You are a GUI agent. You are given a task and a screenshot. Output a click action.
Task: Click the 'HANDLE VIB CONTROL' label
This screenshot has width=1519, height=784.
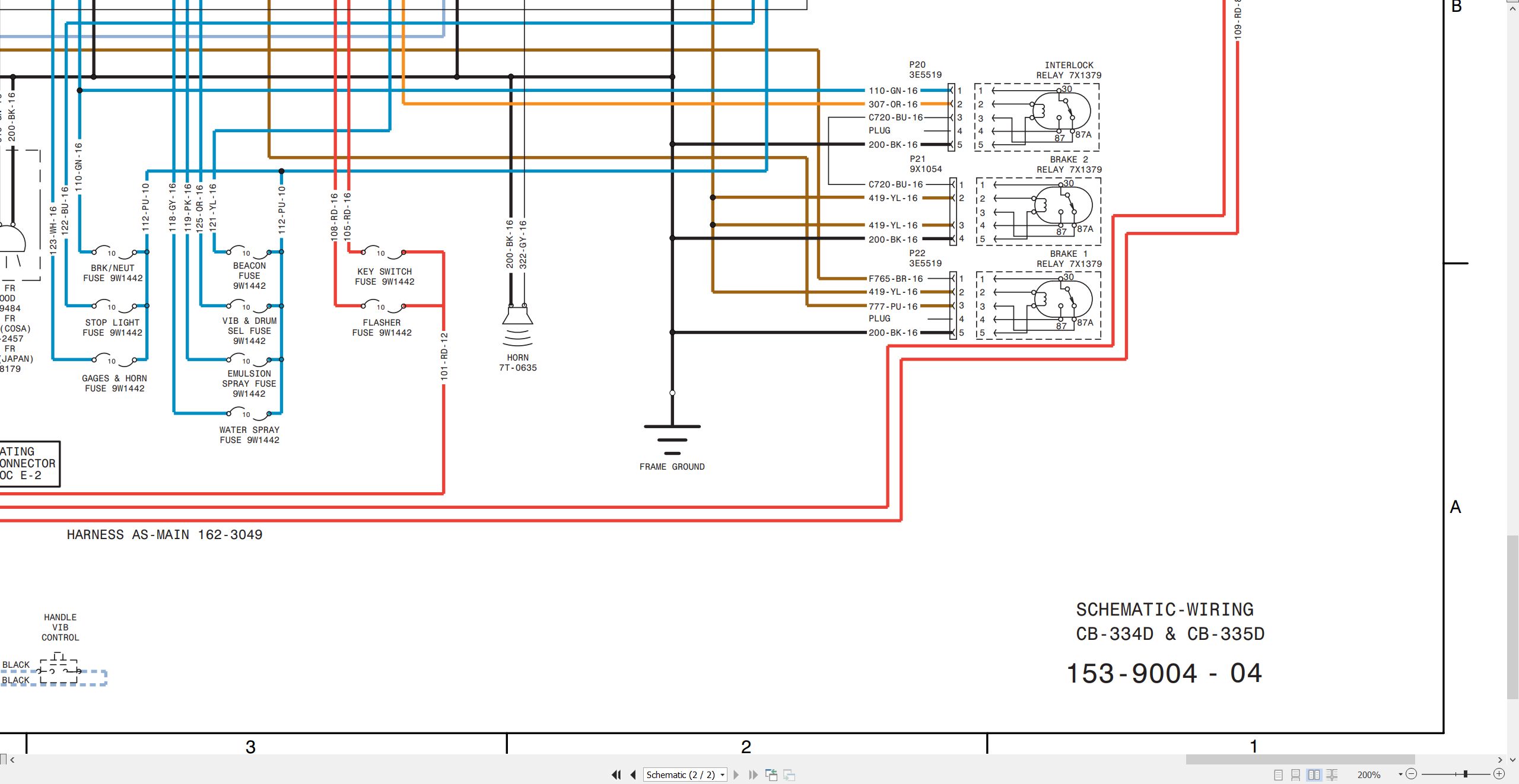(x=60, y=627)
